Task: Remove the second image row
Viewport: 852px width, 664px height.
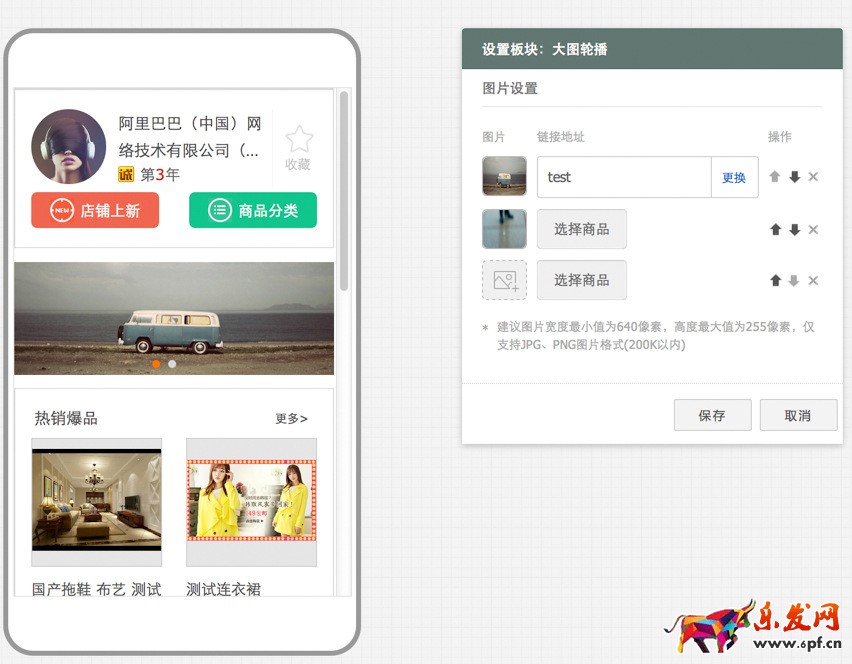Action: pos(813,229)
